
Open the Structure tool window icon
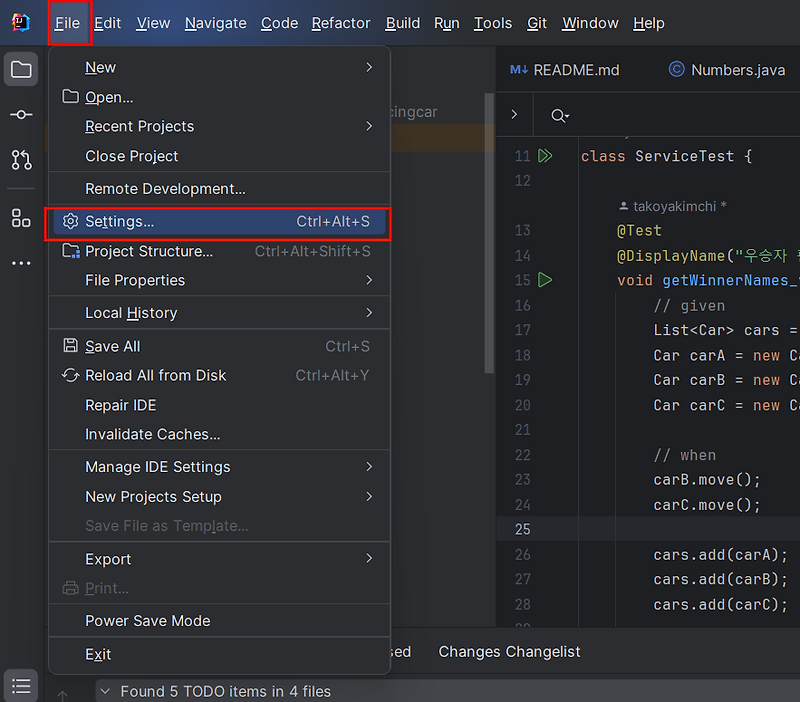tap(21, 218)
